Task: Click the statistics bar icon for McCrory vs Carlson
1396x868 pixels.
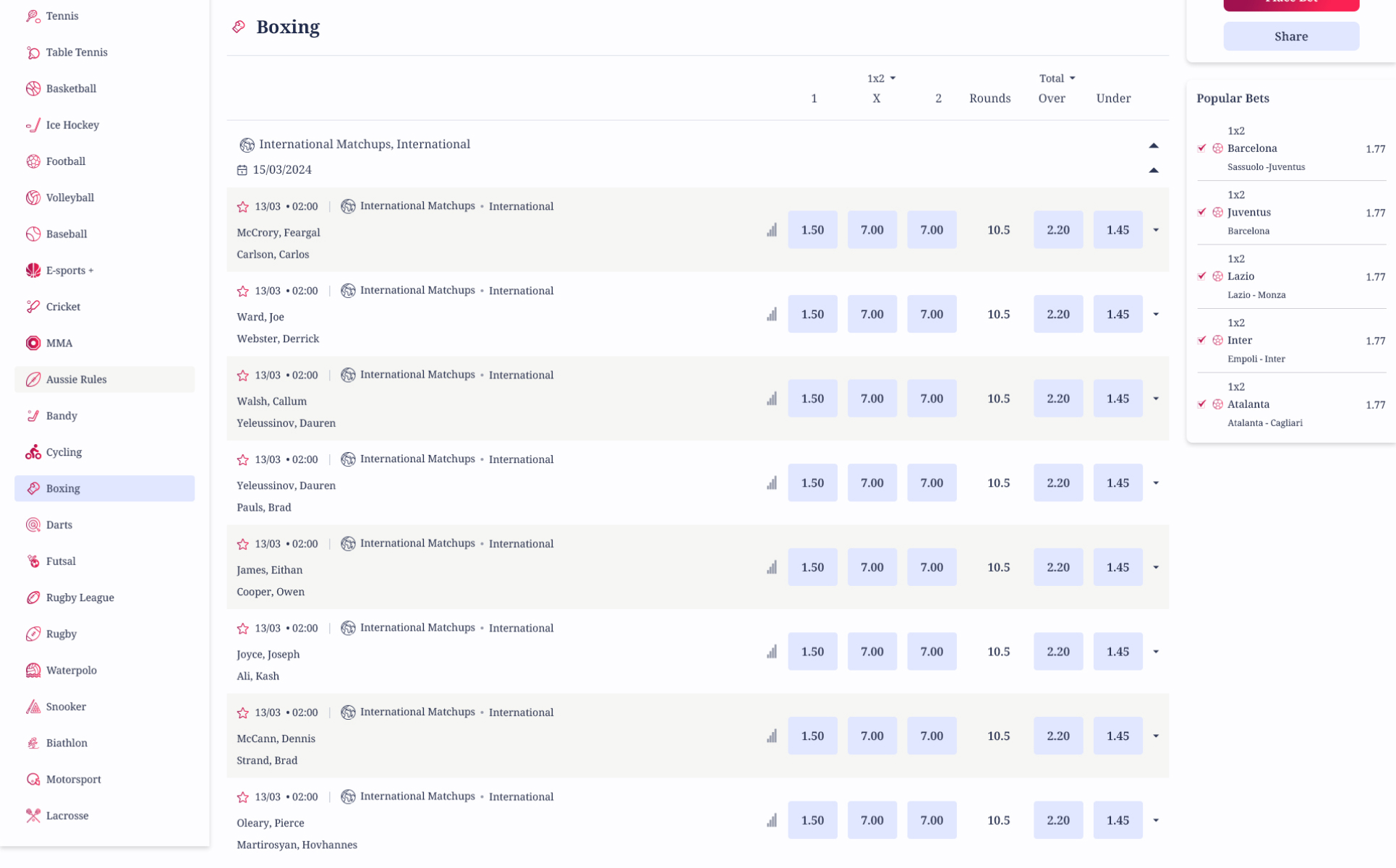Action: click(772, 230)
